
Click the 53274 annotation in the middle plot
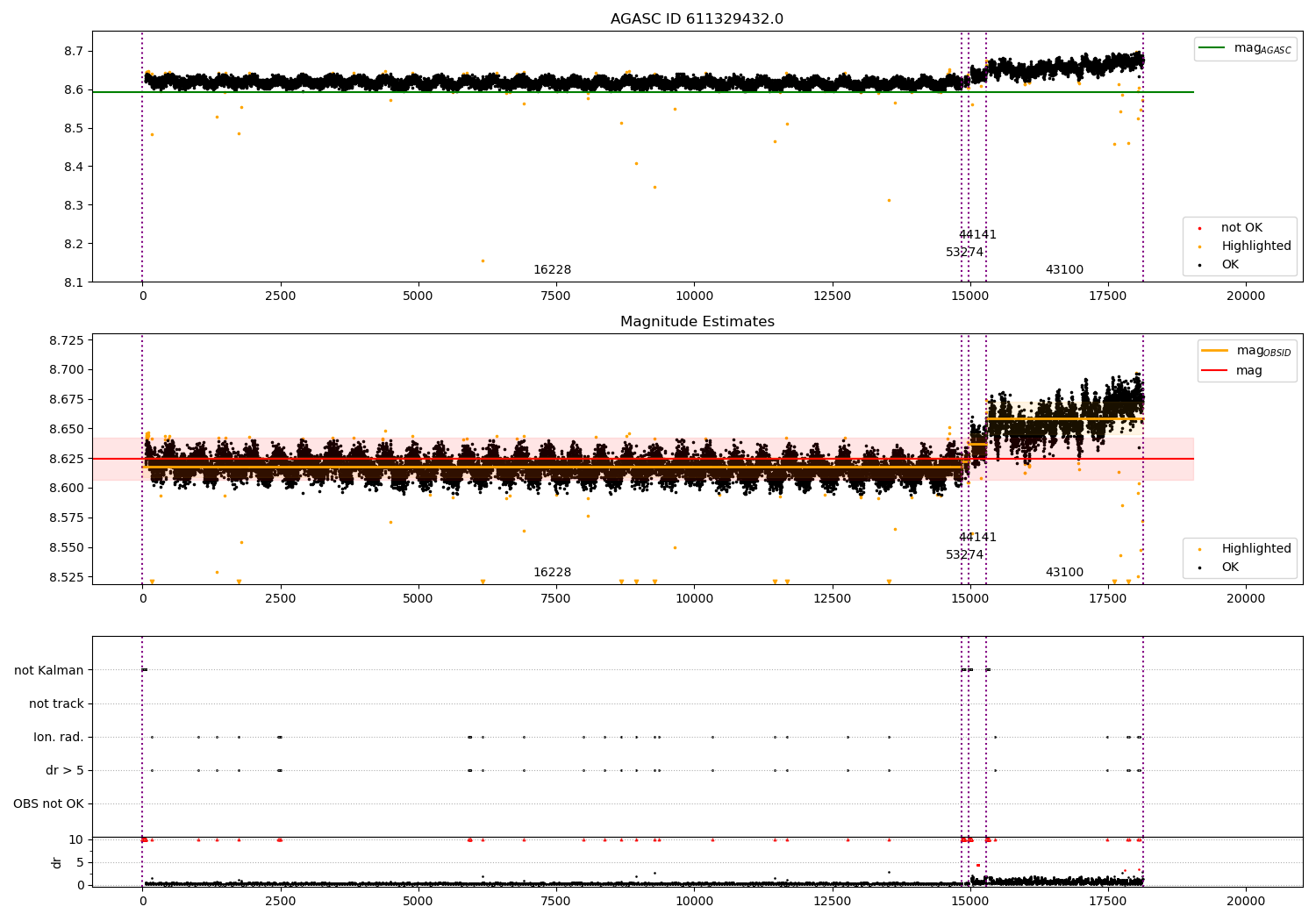pos(964,555)
